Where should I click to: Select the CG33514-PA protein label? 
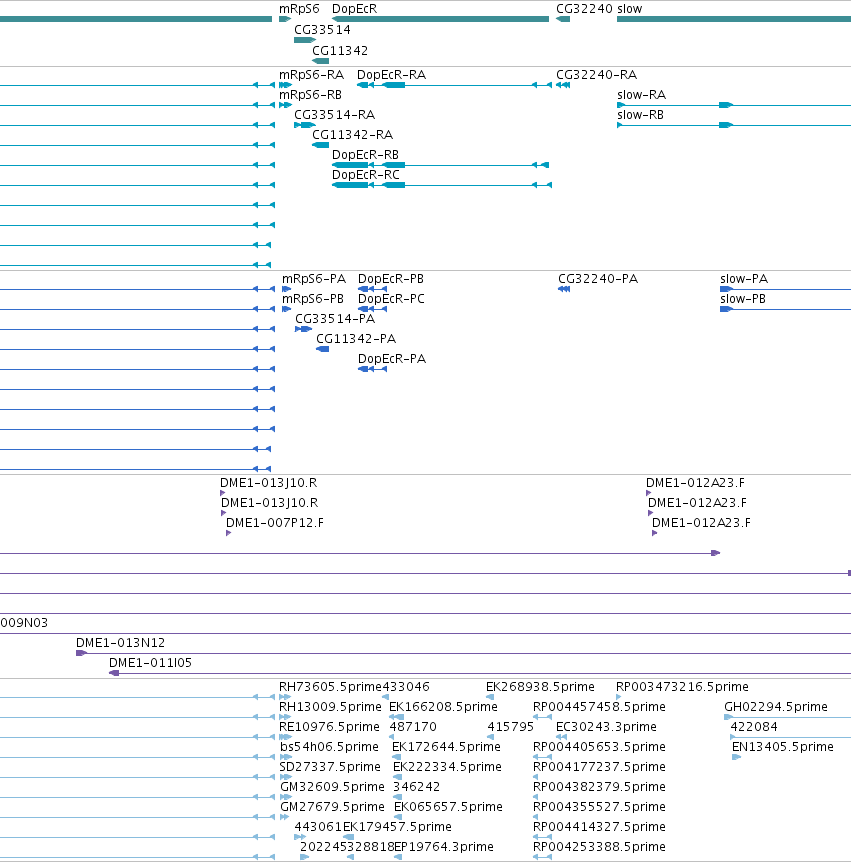pyautogui.click(x=335, y=318)
